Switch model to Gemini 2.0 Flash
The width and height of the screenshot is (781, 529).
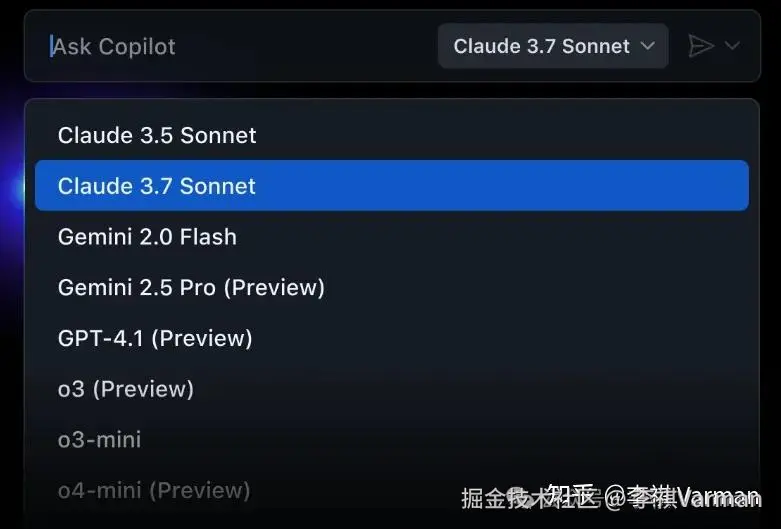click(147, 237)
